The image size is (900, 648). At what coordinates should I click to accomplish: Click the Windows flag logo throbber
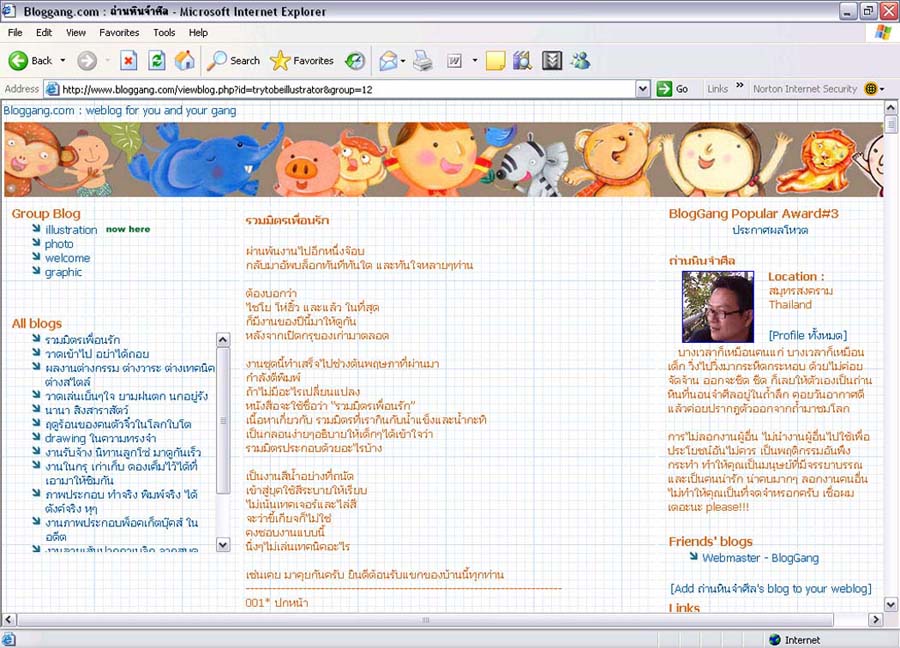click(883, 33)
